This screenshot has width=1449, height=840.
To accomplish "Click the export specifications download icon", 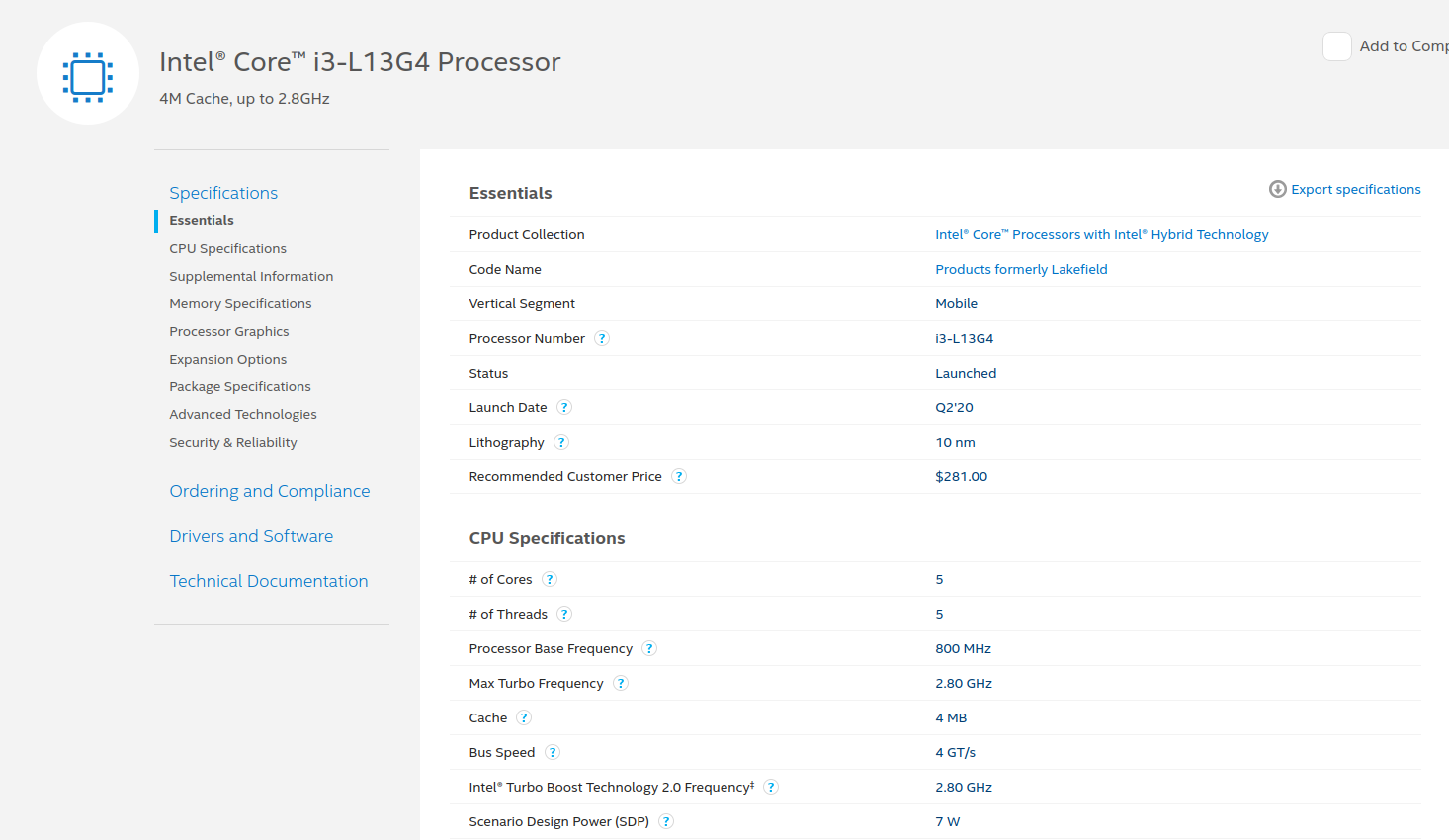I will [x=1277, y=189].
